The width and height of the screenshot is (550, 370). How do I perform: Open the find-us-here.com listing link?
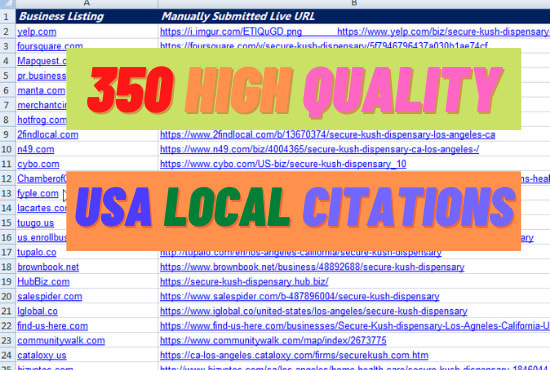53,326
